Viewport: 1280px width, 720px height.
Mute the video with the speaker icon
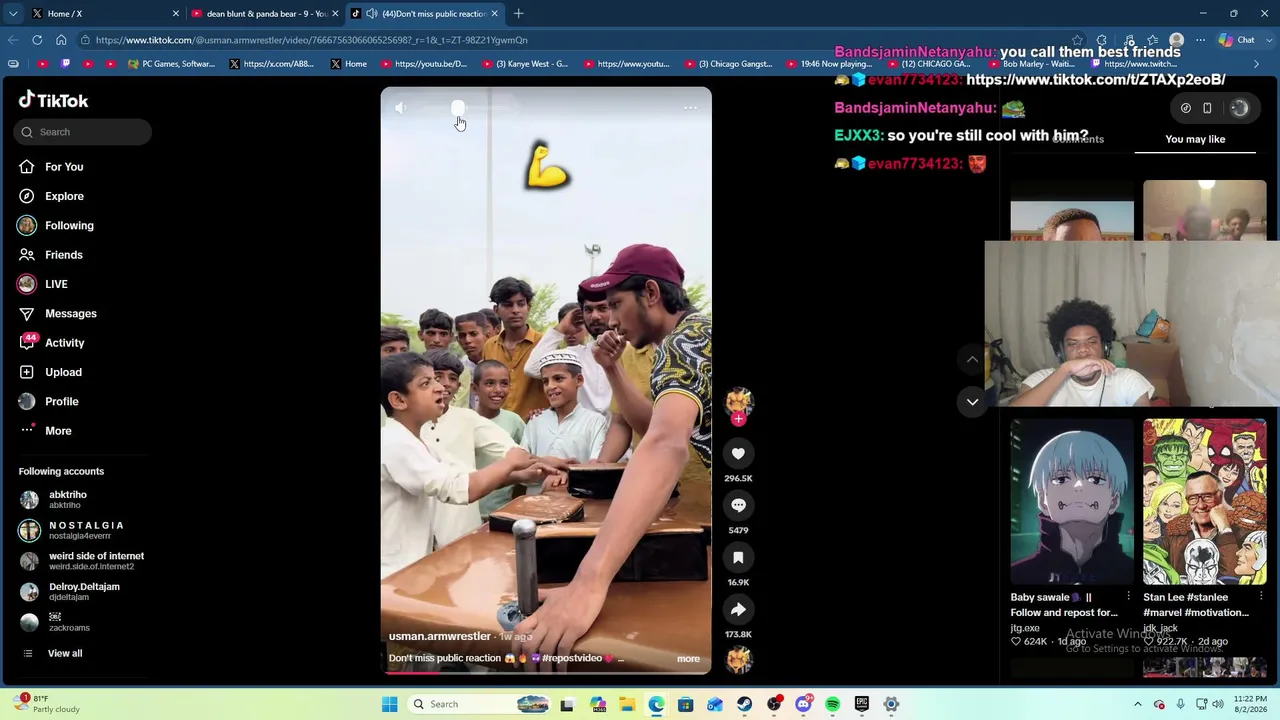point(400,108)
